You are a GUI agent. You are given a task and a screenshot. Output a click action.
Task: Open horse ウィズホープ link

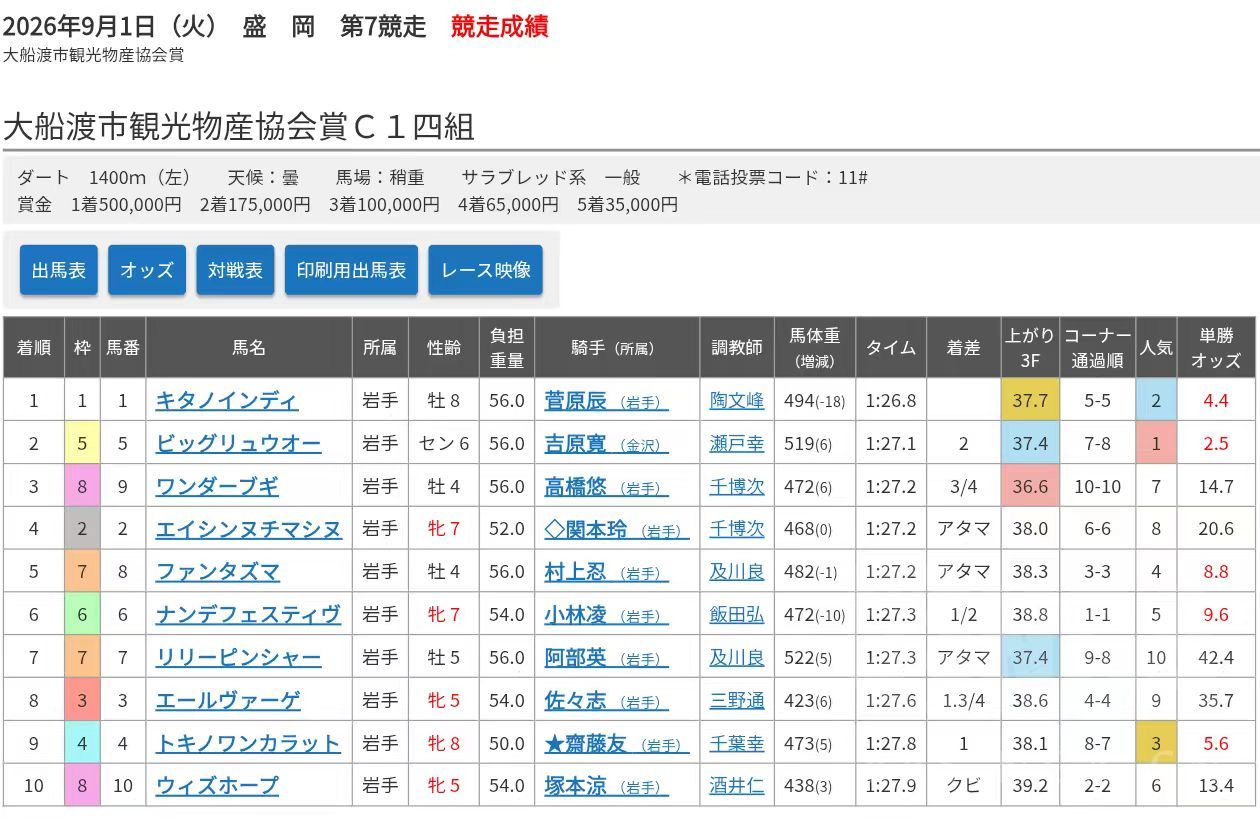(x=217, y=786)
